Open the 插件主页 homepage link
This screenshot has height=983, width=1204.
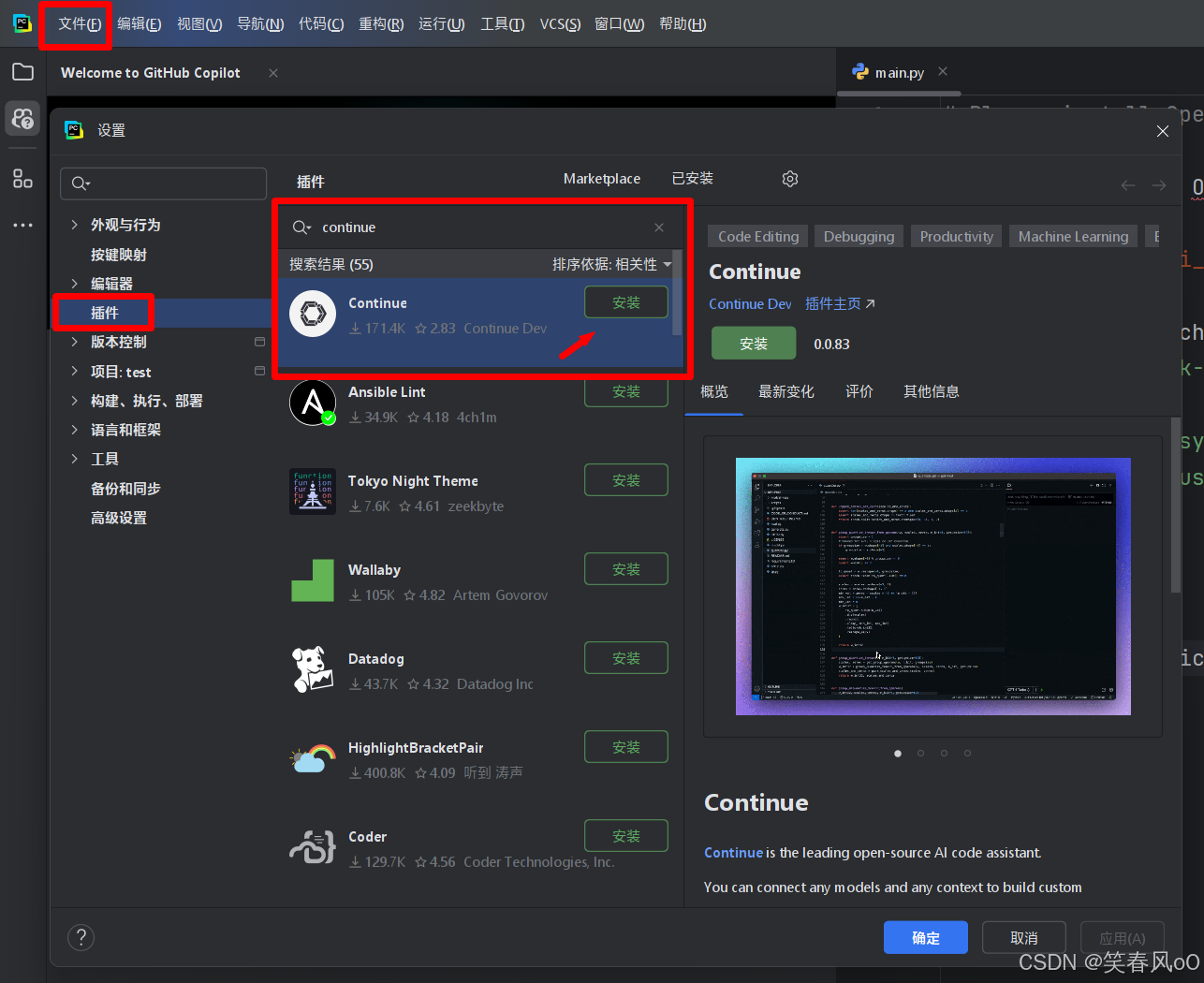pyautogui.click(x=840, y=304)
